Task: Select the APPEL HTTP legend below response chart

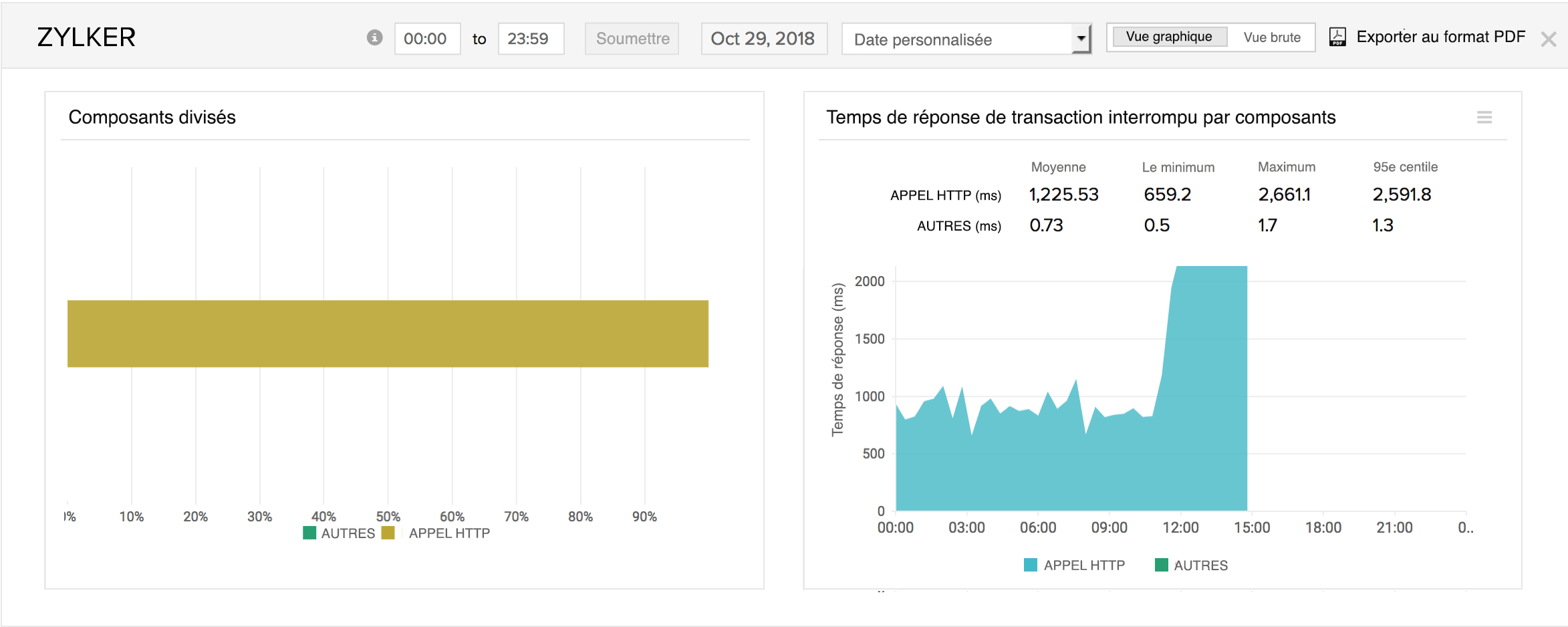Action: tap(1073, 565)
